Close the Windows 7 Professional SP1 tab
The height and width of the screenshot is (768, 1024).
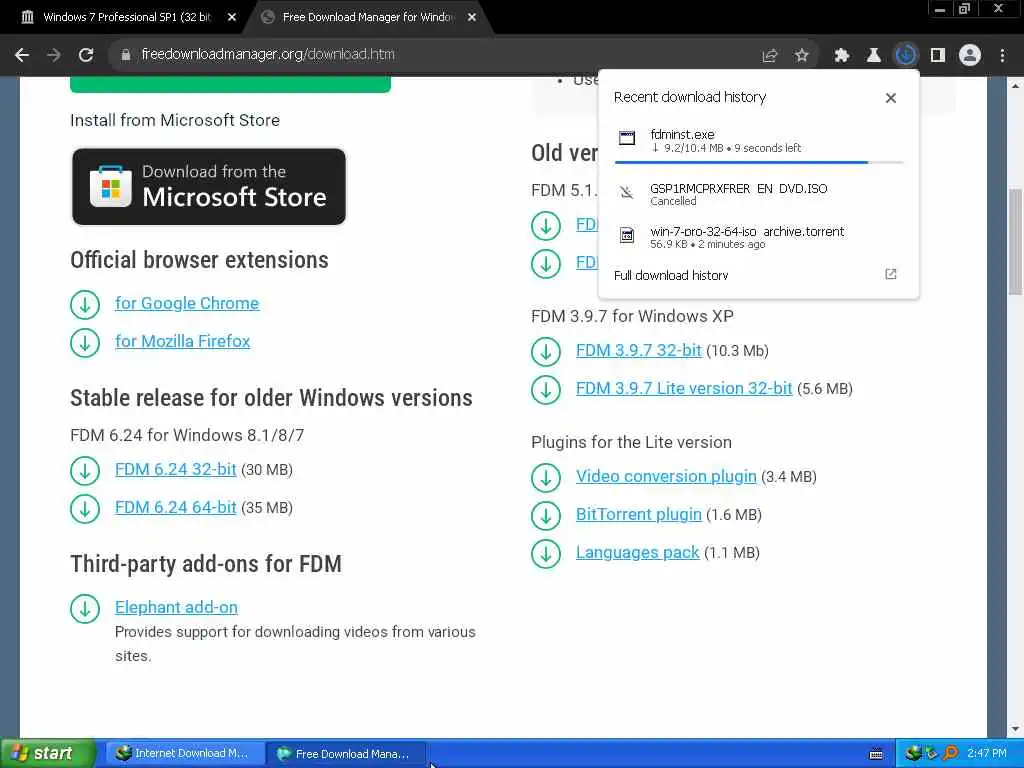232,18
